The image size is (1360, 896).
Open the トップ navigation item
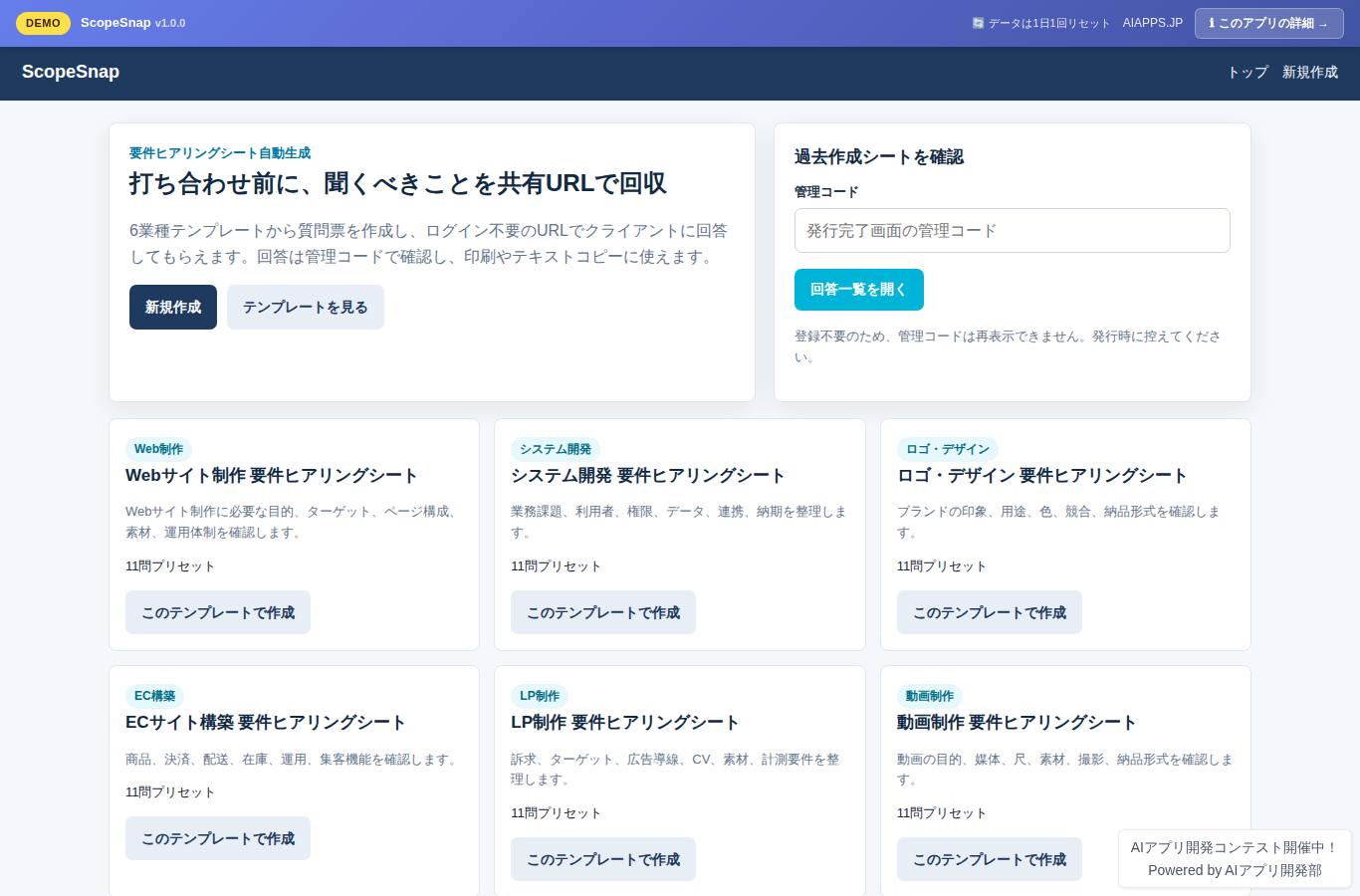pyautogui.click(x=1247, y=72)
